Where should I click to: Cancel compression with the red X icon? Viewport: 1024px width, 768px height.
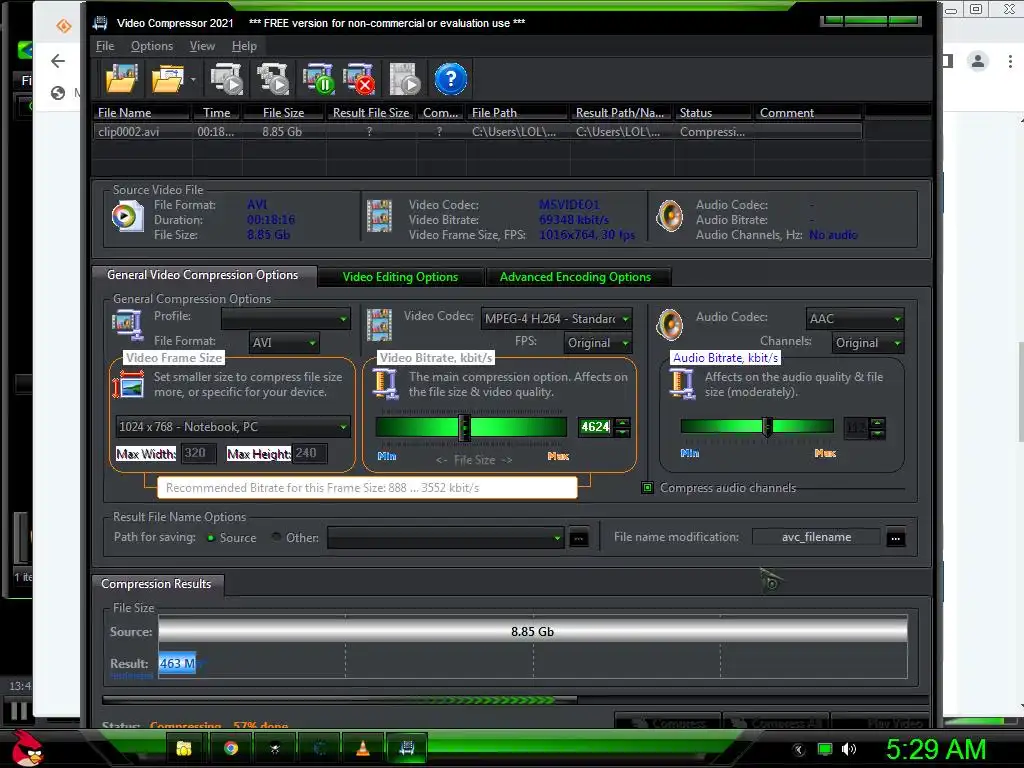click(359, 79)
